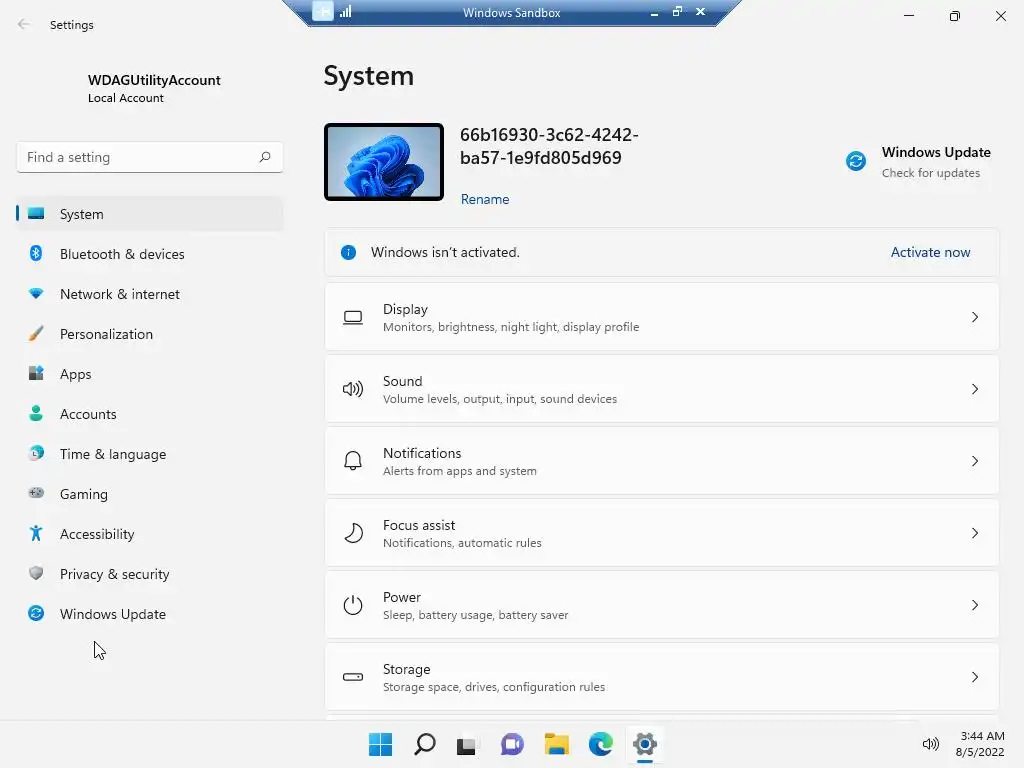Open the Start menu from taskbar
The height and width of the screenshot is (768, 1024).
click(x=380, y=744)
